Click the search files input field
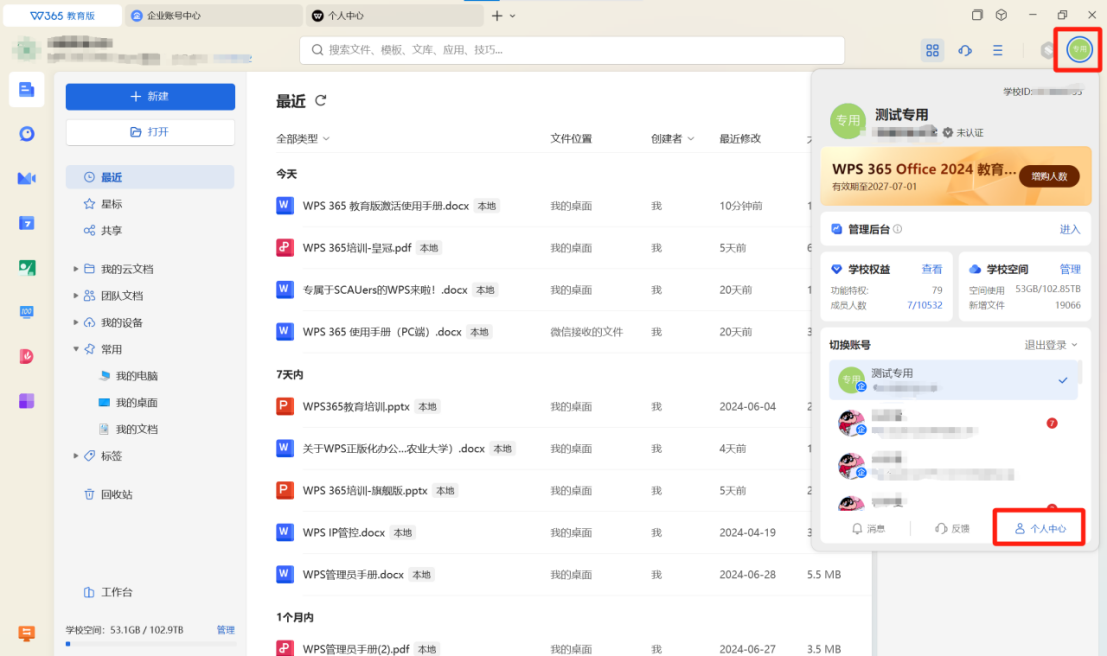Screen dimensions: 1107x656 (x=570, y=50)
